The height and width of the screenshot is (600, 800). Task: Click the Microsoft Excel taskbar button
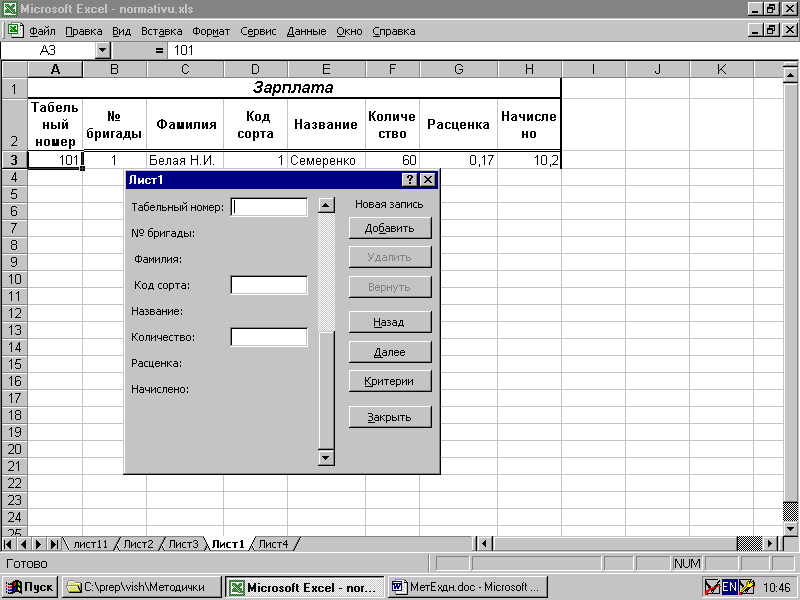click(305, 587)
